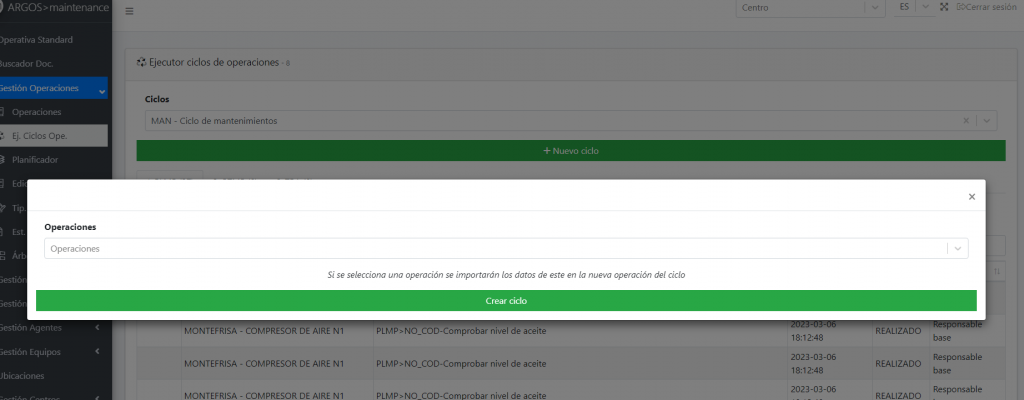
Task: Clear the selected MAN cycle value
Action: (x=966, y=121)
